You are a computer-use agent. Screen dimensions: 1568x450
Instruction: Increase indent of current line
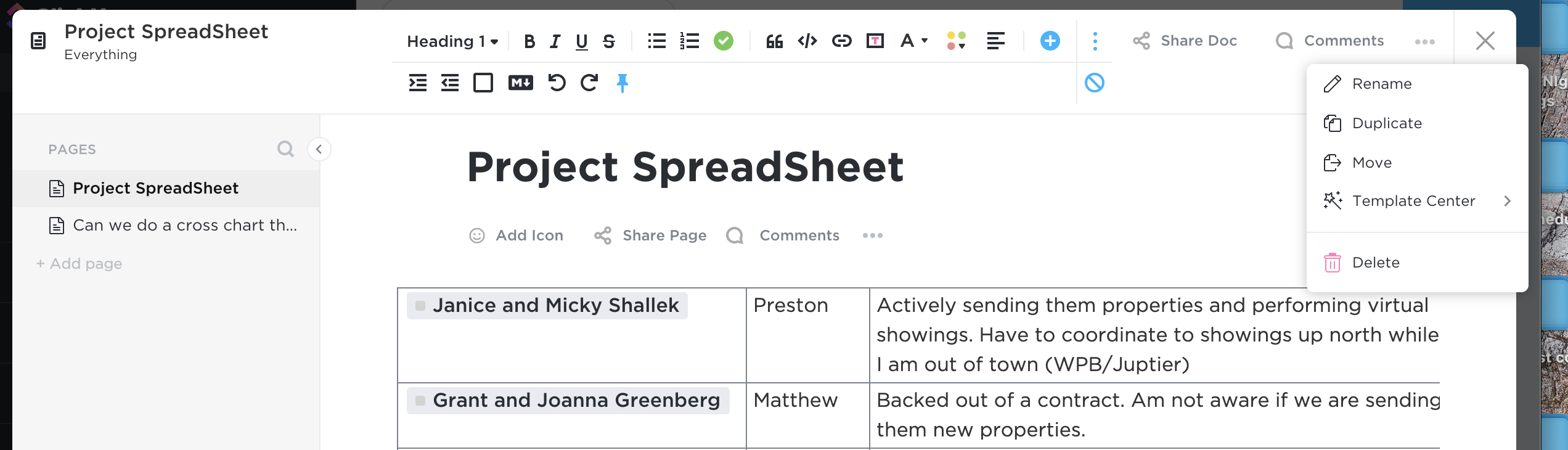pos(418,83)
